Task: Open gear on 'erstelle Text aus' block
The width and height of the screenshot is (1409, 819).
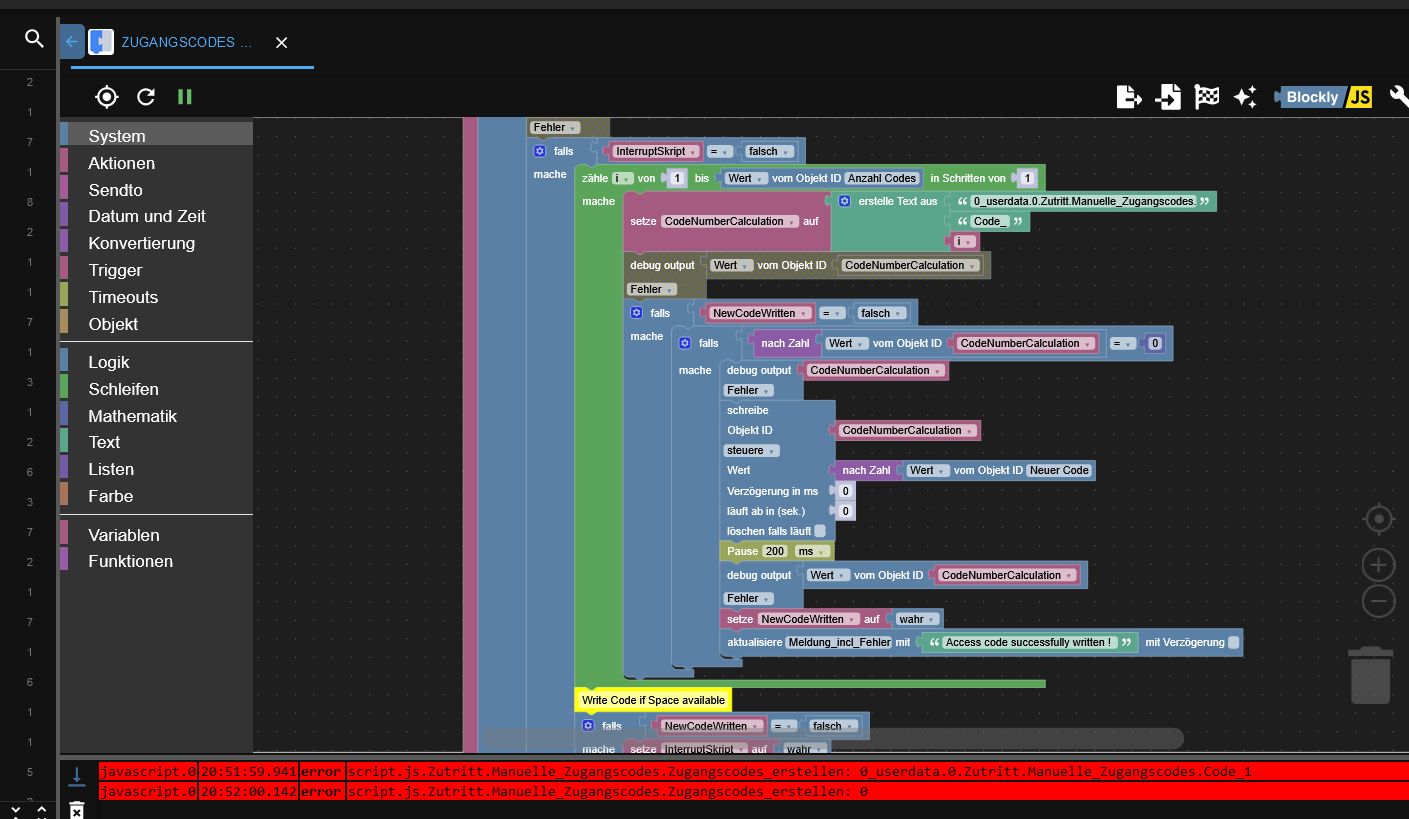Action: 844,201
